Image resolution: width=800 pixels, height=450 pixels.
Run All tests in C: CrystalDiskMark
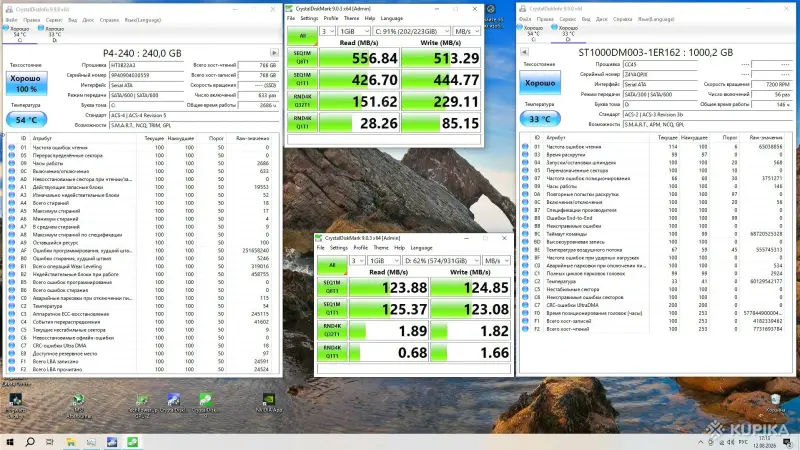[x=302, y=36]
